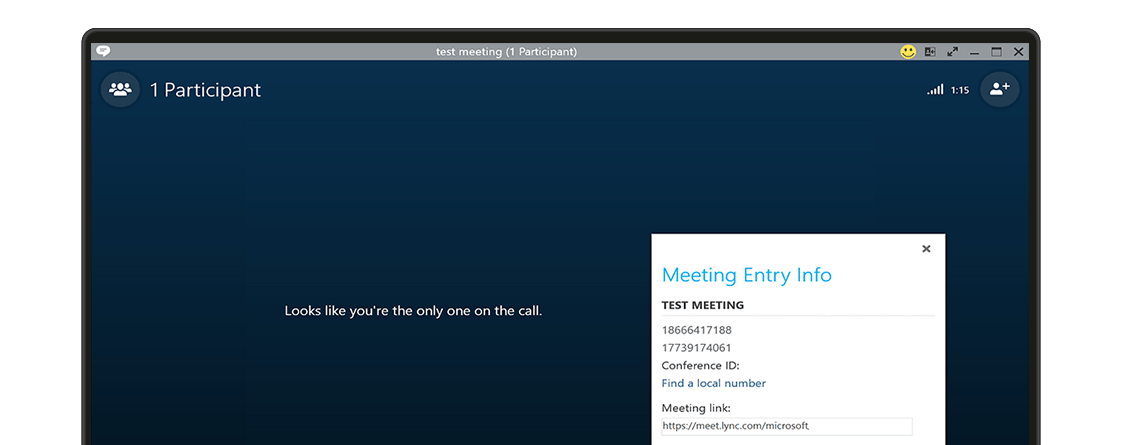1122x445 pixels.
Task: Click the Conference ID label
Action: [700, 366]
